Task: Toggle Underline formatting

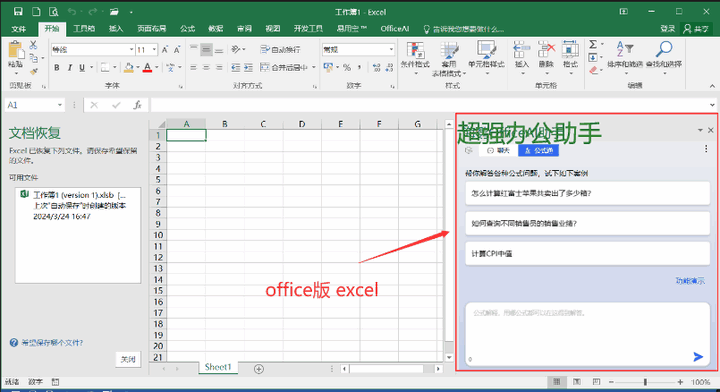Action: point(82,68)
